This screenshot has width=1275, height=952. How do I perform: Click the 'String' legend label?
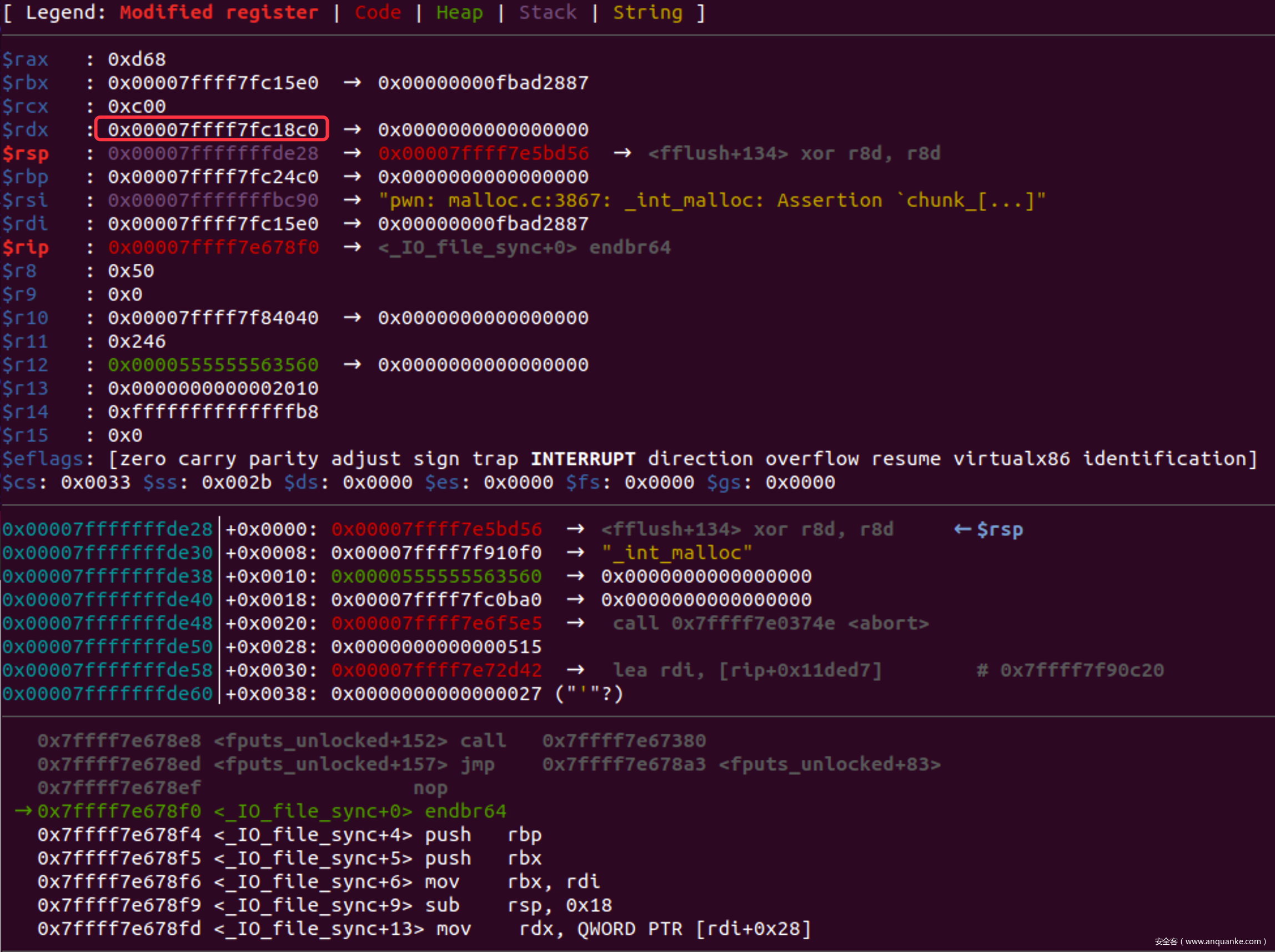647,12
